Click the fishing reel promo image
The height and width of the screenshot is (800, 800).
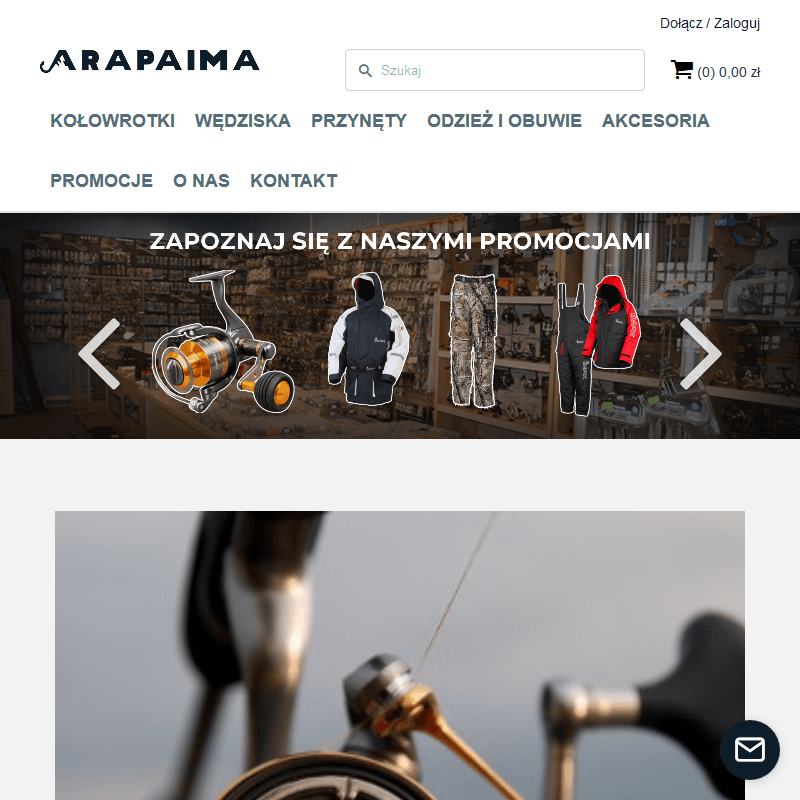coord(223,341)
